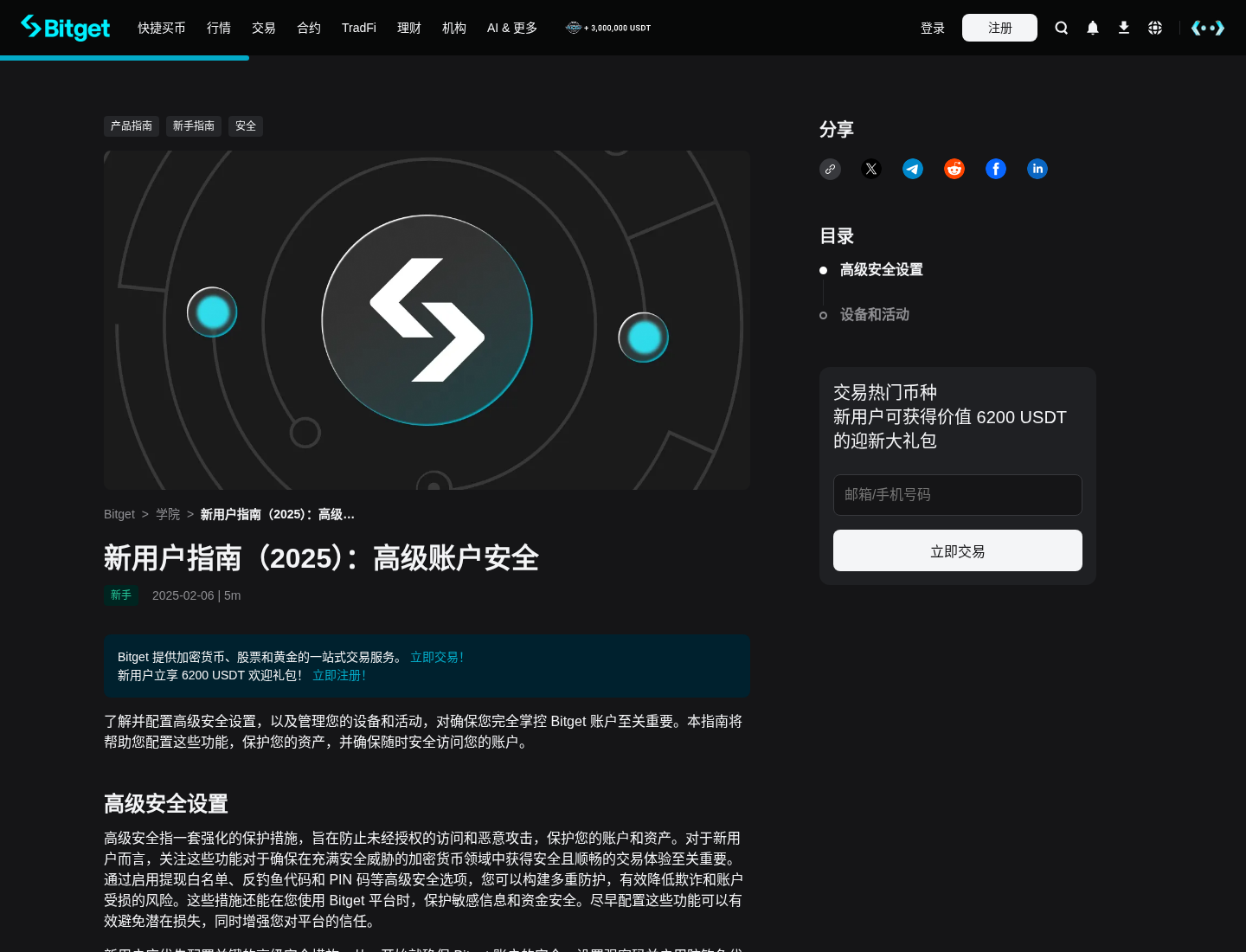Click the 注册 register button
Viewport: 1246px width, 952px height.
[x=999, y=28]
